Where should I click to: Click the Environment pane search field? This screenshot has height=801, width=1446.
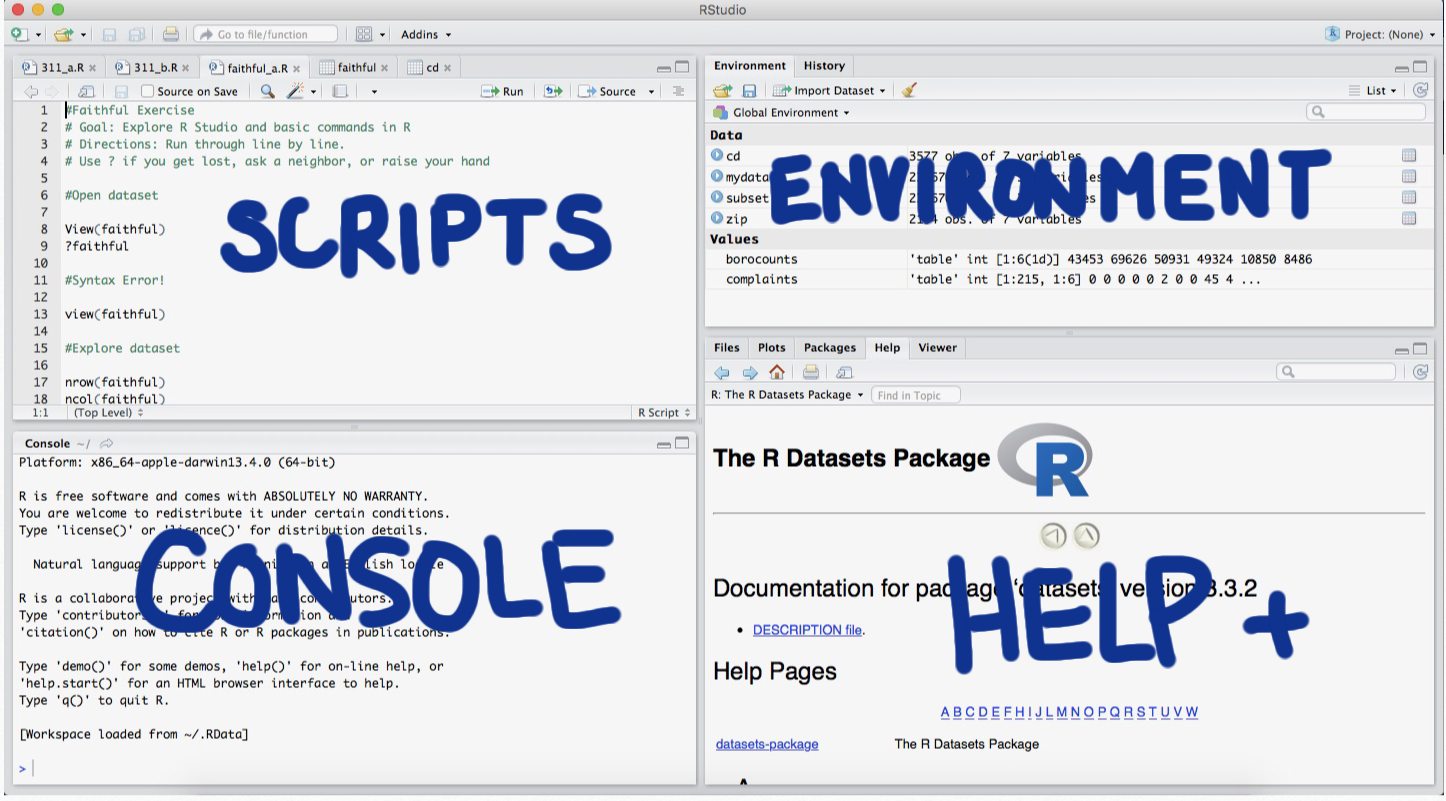(x=1366, y=112)
